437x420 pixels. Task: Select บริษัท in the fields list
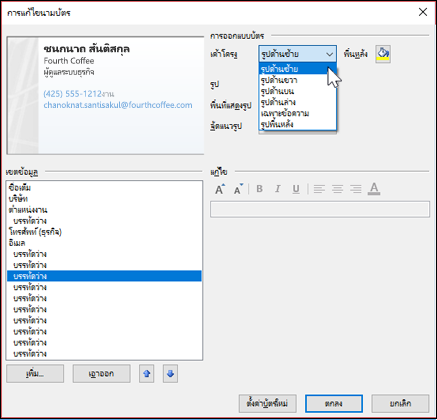point(104,199)
